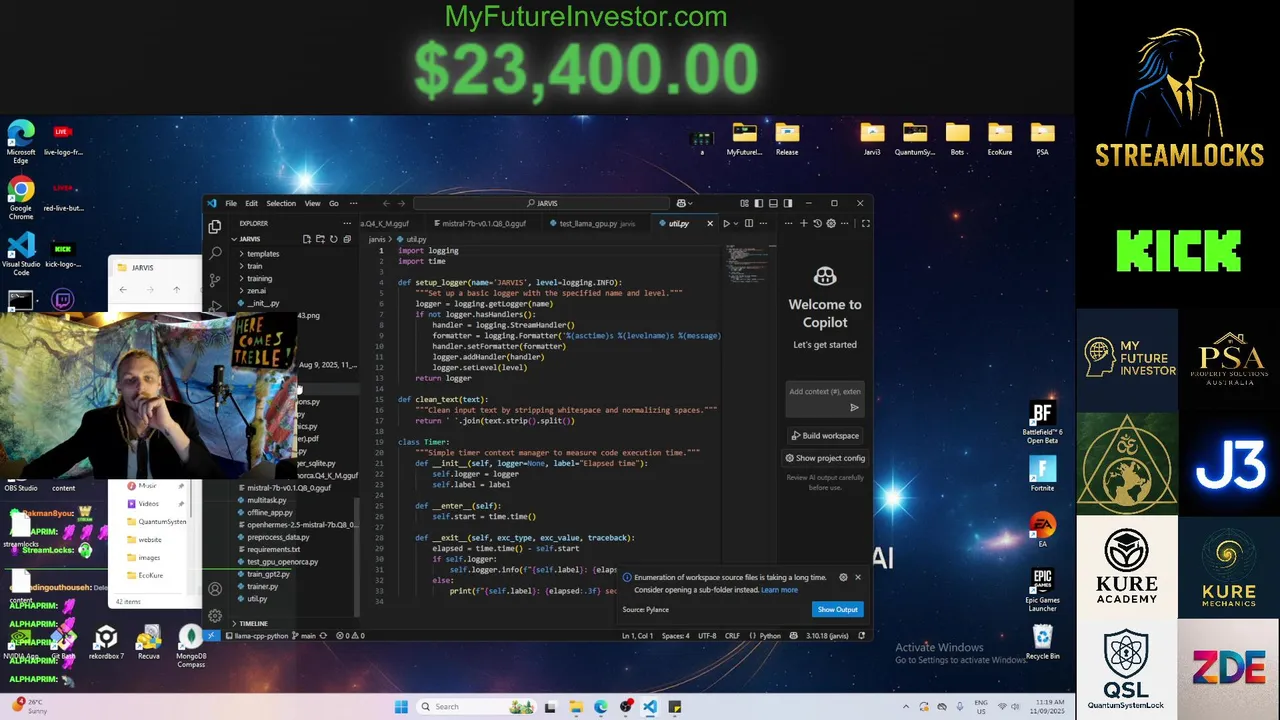Open the run button dropdown arrow
The image size is (1280, 720).
(x=737, y=223)
